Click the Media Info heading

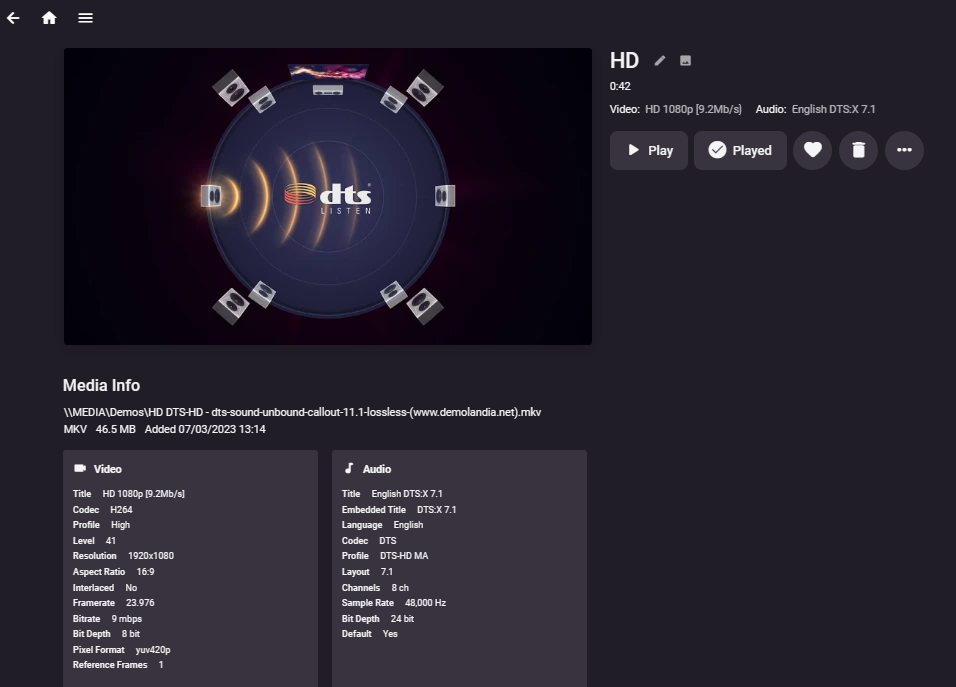point(101,385)
